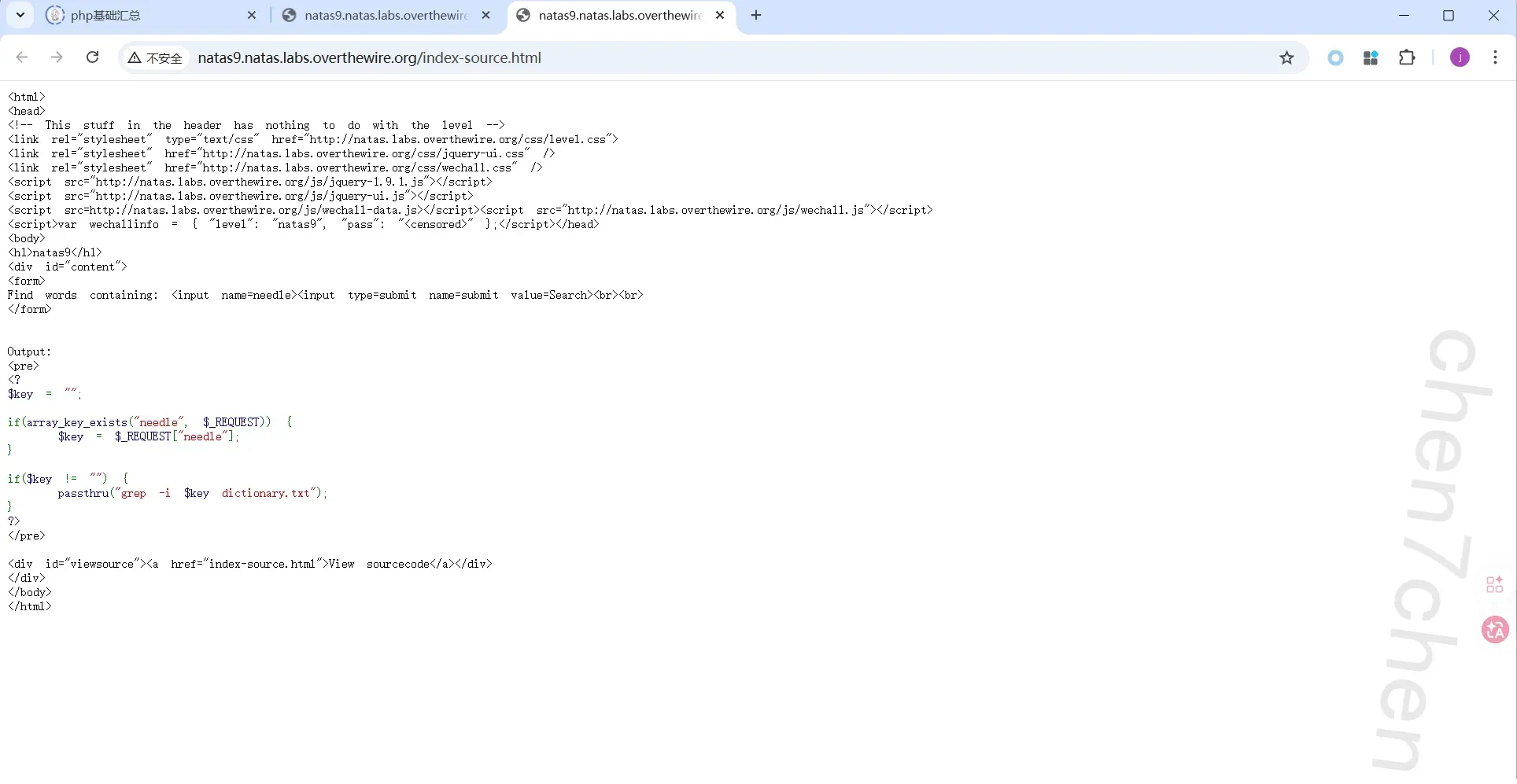Open the grid-style extension icon
The width and height of the screenshot is (1517, 784).
tap(1371, 57)
